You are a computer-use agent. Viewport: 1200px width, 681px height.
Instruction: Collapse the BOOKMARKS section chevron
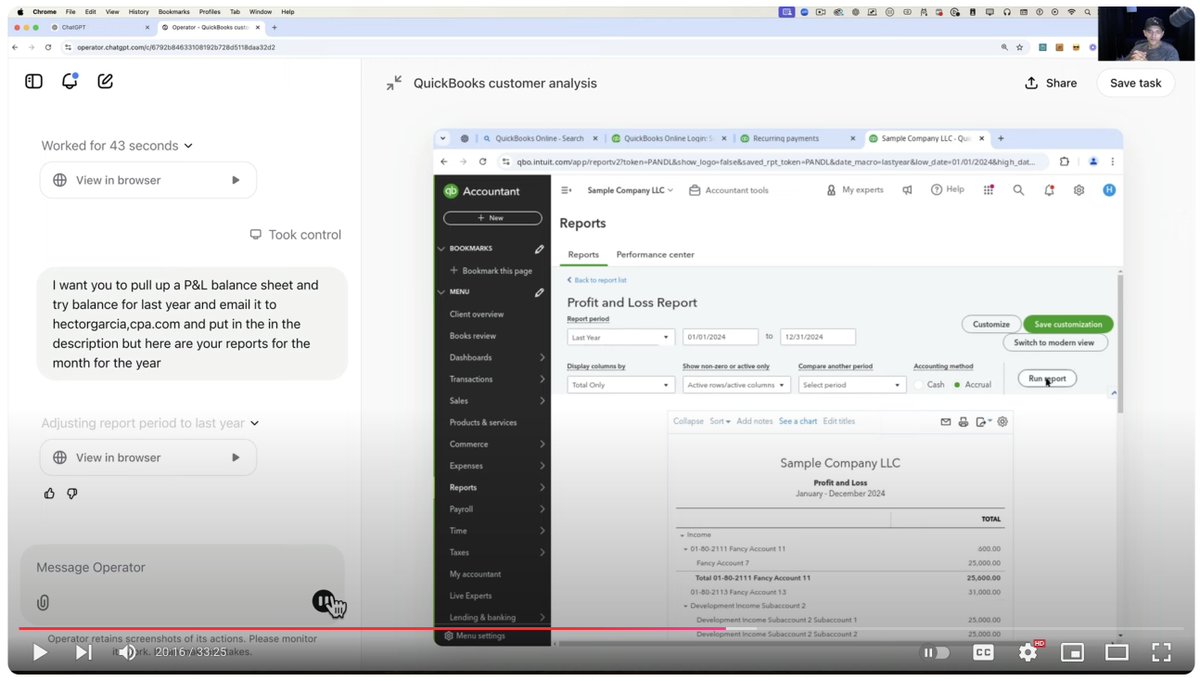(x=441, y=248)
